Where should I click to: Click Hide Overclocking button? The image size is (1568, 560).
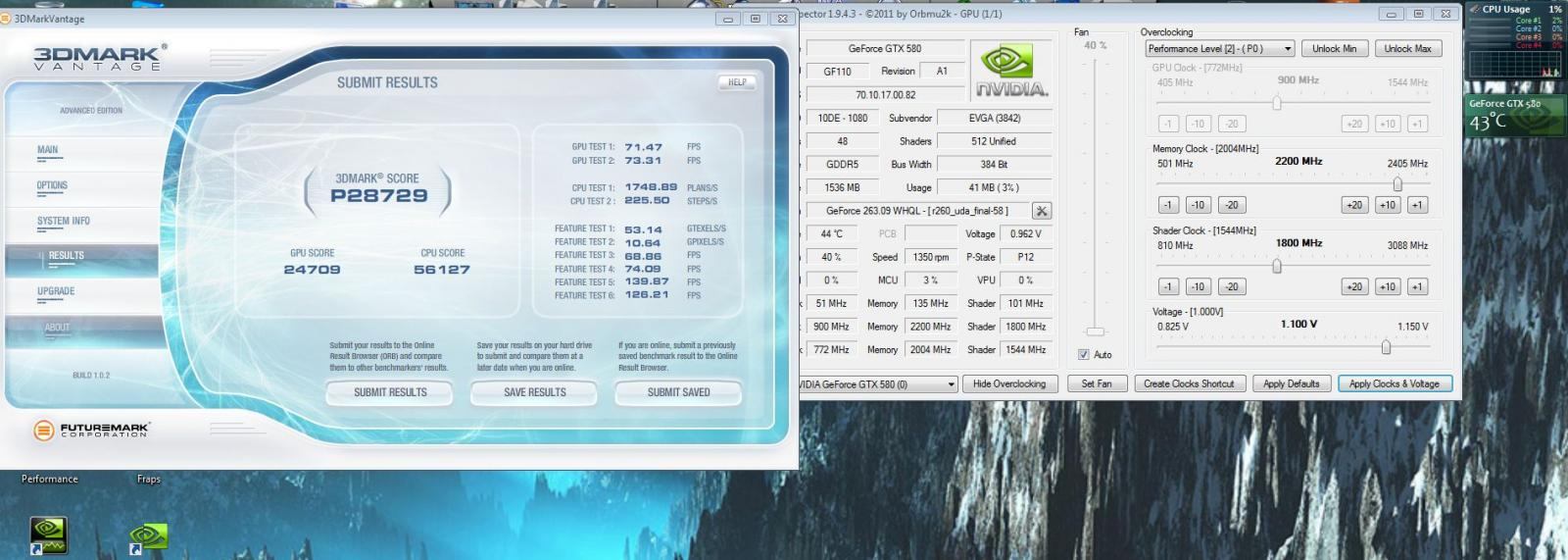1009,384
